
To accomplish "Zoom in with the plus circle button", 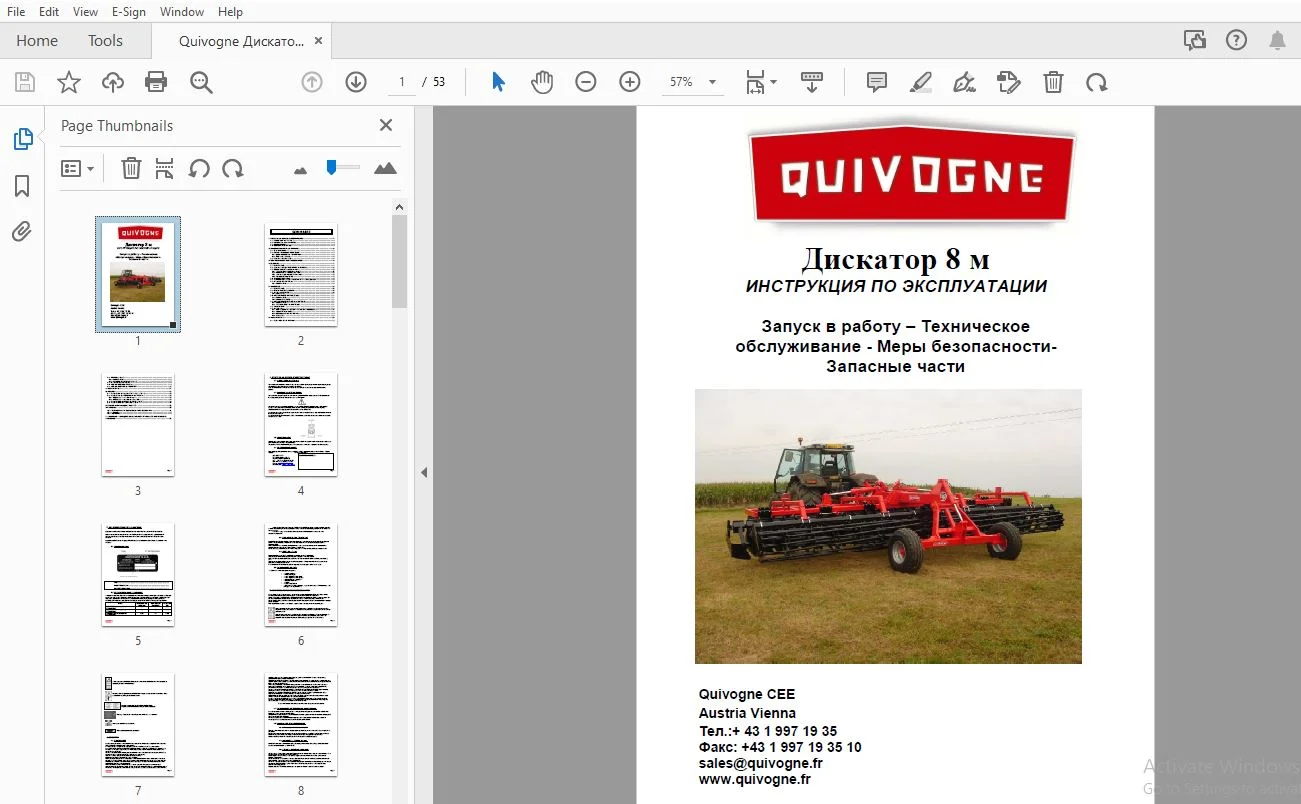I will [x=630, y=82].
